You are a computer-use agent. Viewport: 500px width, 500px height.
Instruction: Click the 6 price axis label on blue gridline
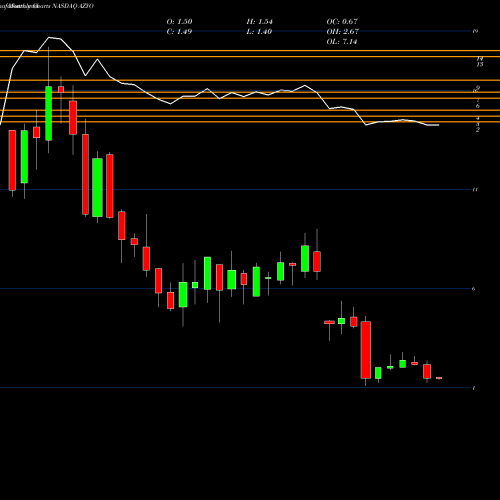[x=474, y=289]
